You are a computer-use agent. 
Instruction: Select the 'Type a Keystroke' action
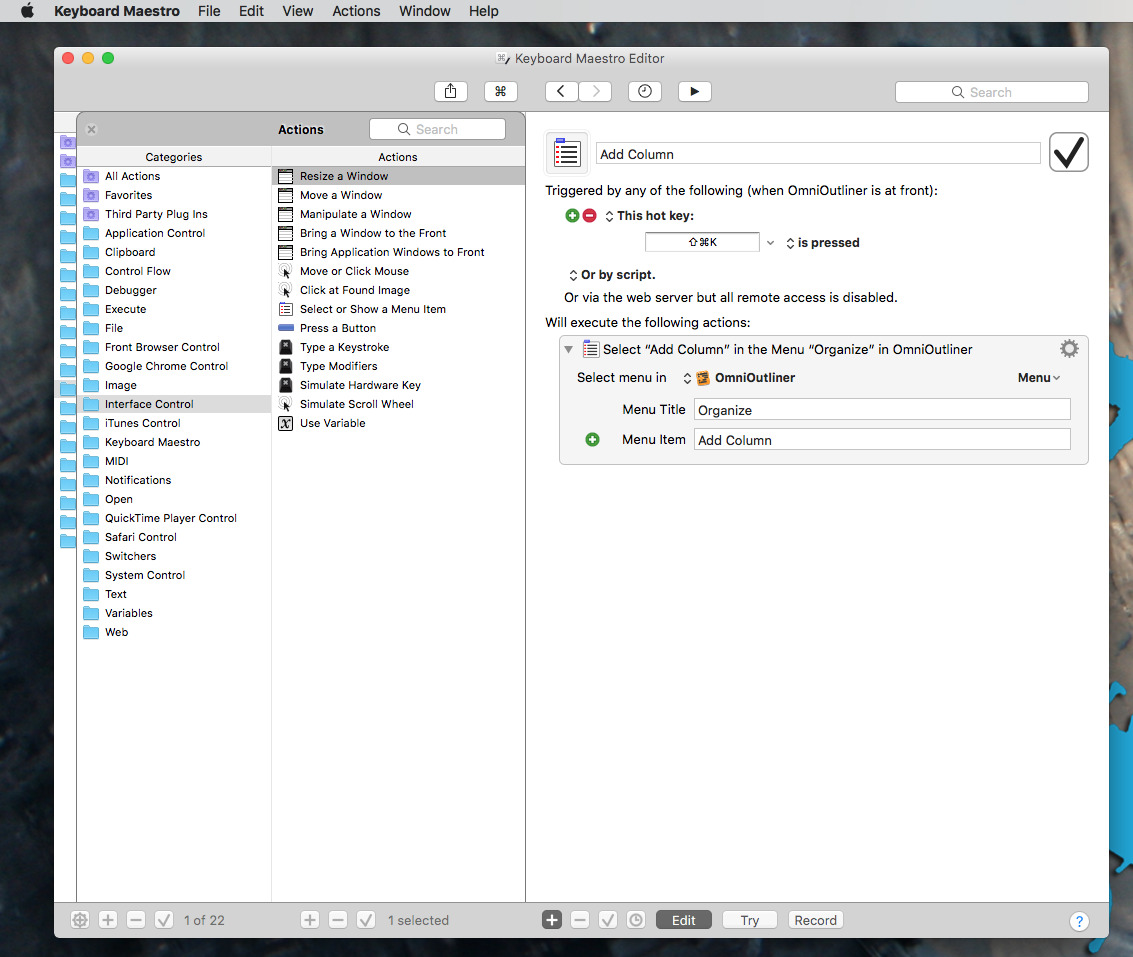click(398, 347)
